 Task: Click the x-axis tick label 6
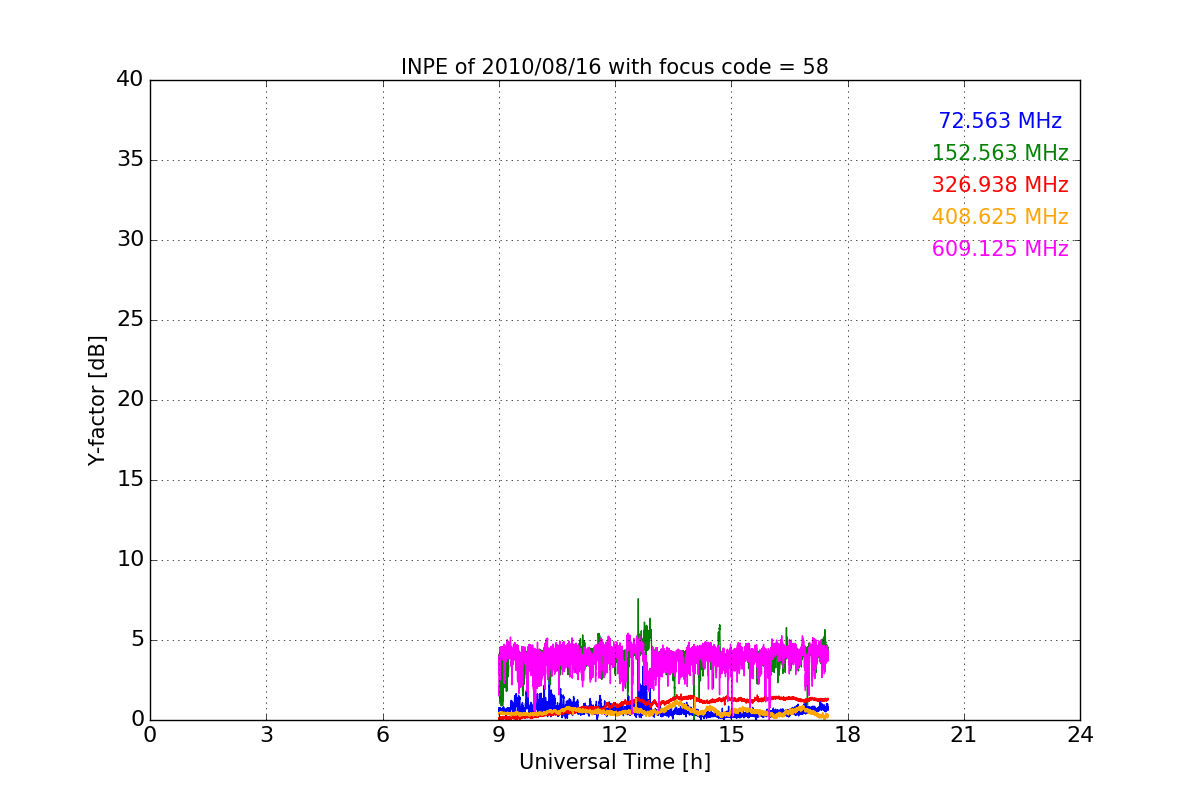[x=382, y=735]
